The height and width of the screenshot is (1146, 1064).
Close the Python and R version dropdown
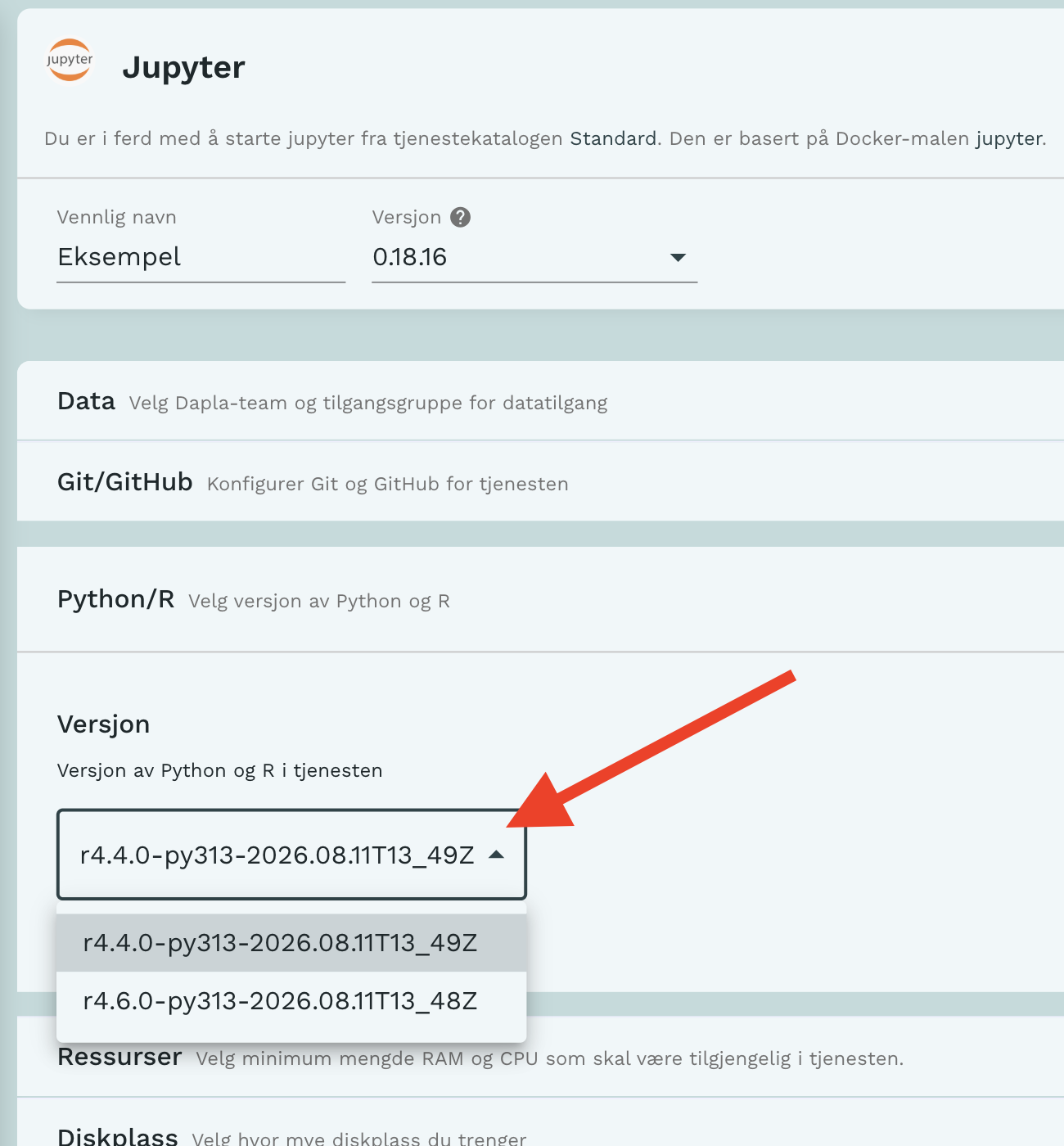(291, 855)
